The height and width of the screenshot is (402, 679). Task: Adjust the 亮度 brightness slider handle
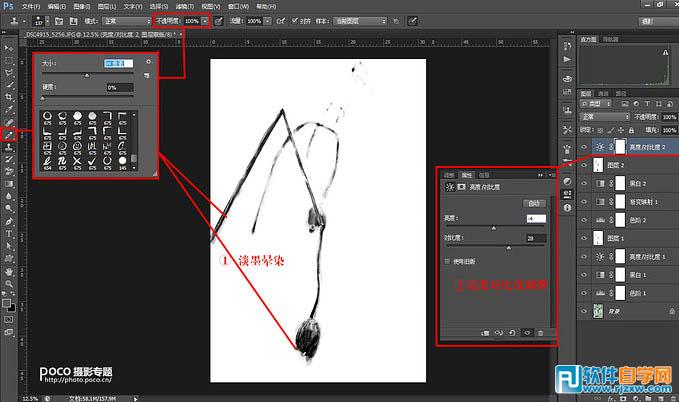494,228
